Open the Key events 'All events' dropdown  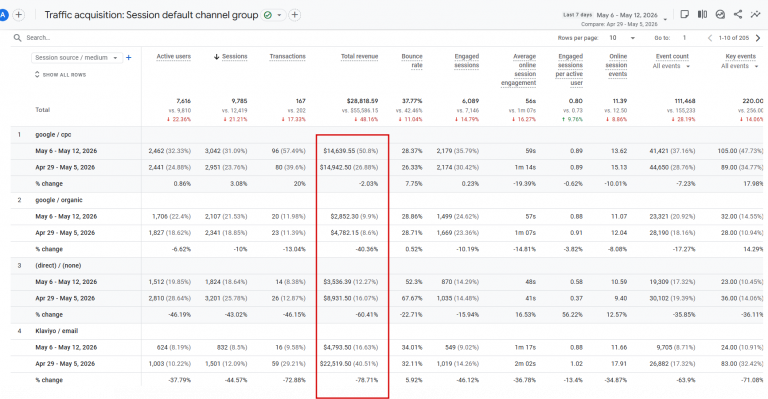click(x=739, y=66)
